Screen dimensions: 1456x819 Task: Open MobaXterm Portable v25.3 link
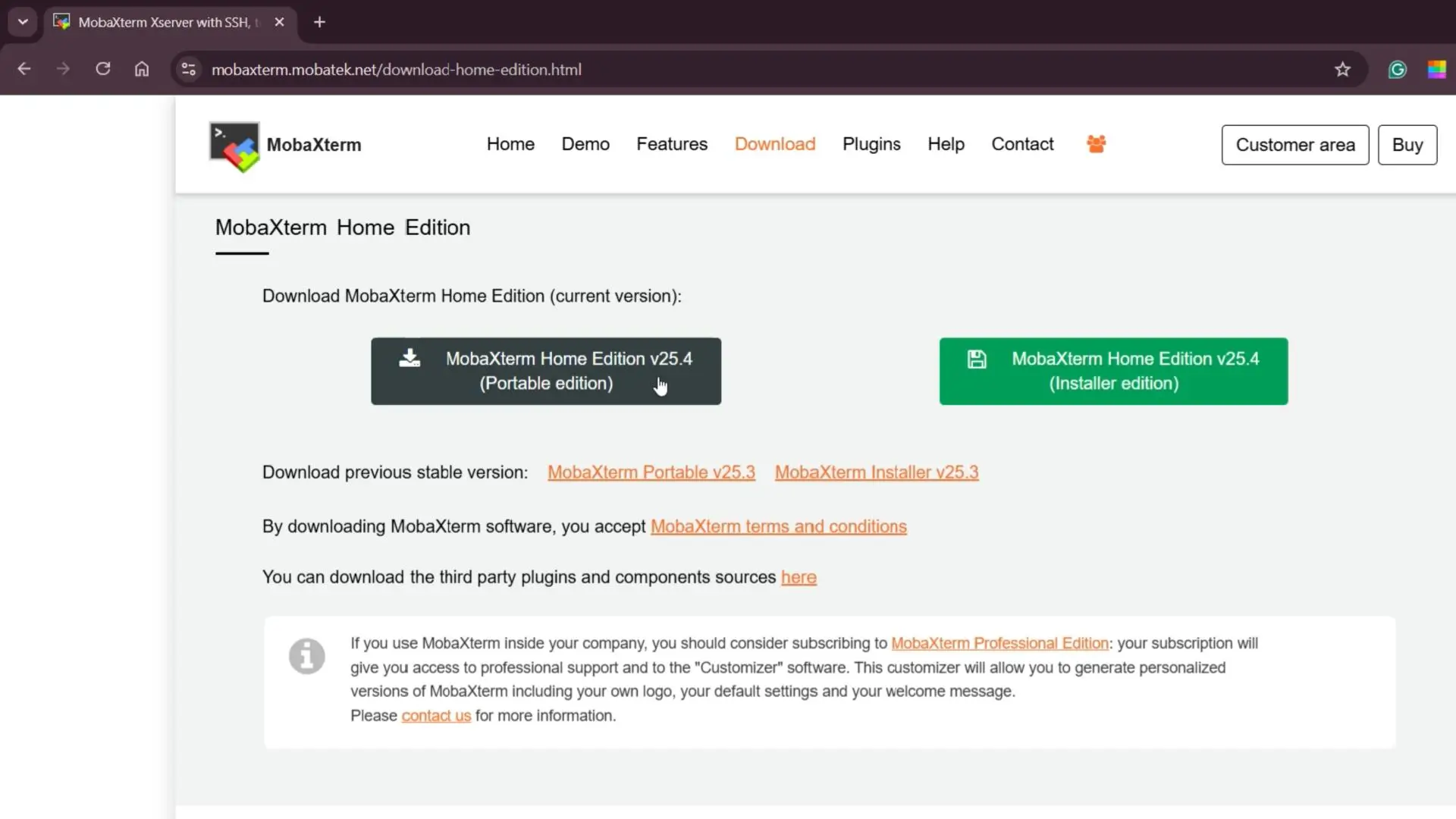651,472
